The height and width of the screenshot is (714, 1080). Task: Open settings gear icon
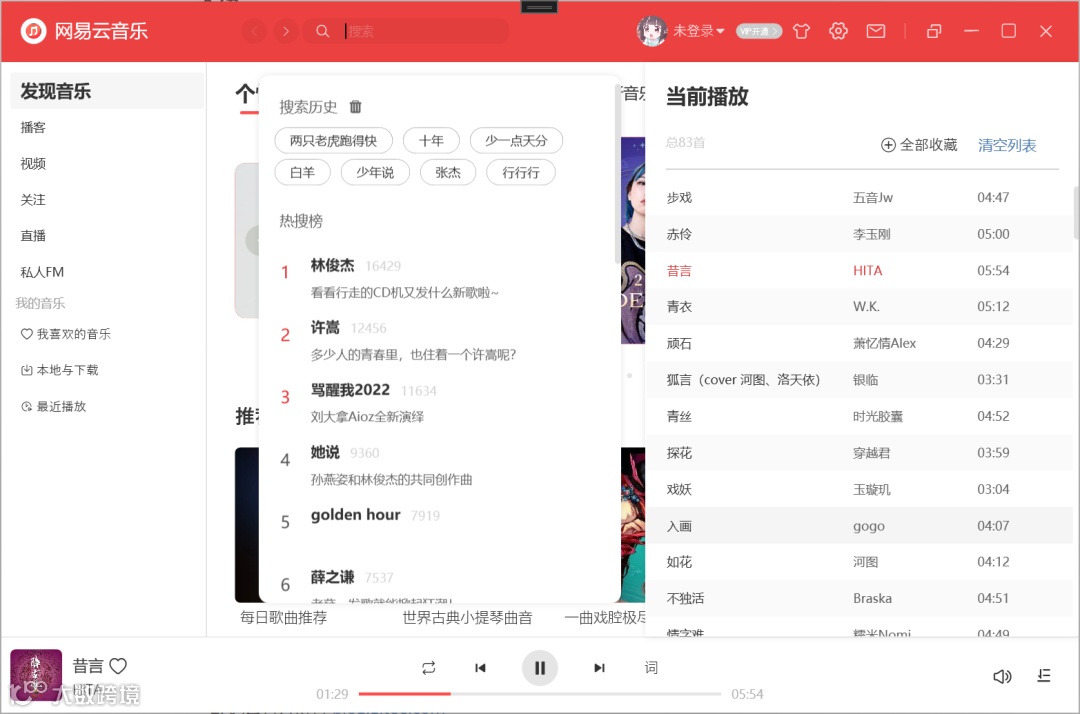click(x=838, y=31)
